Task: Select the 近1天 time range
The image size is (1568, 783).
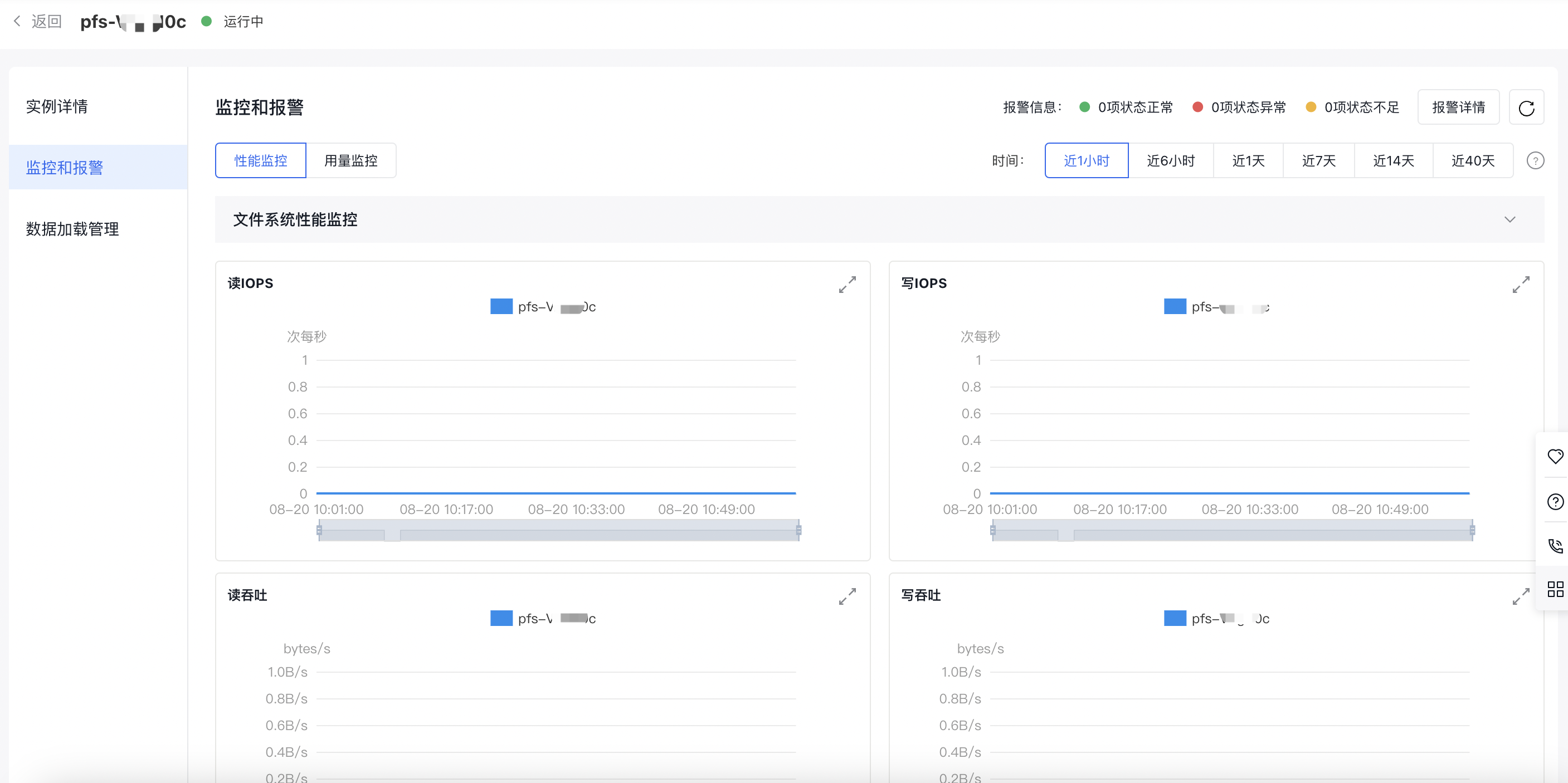Action: pos(1248,160)
